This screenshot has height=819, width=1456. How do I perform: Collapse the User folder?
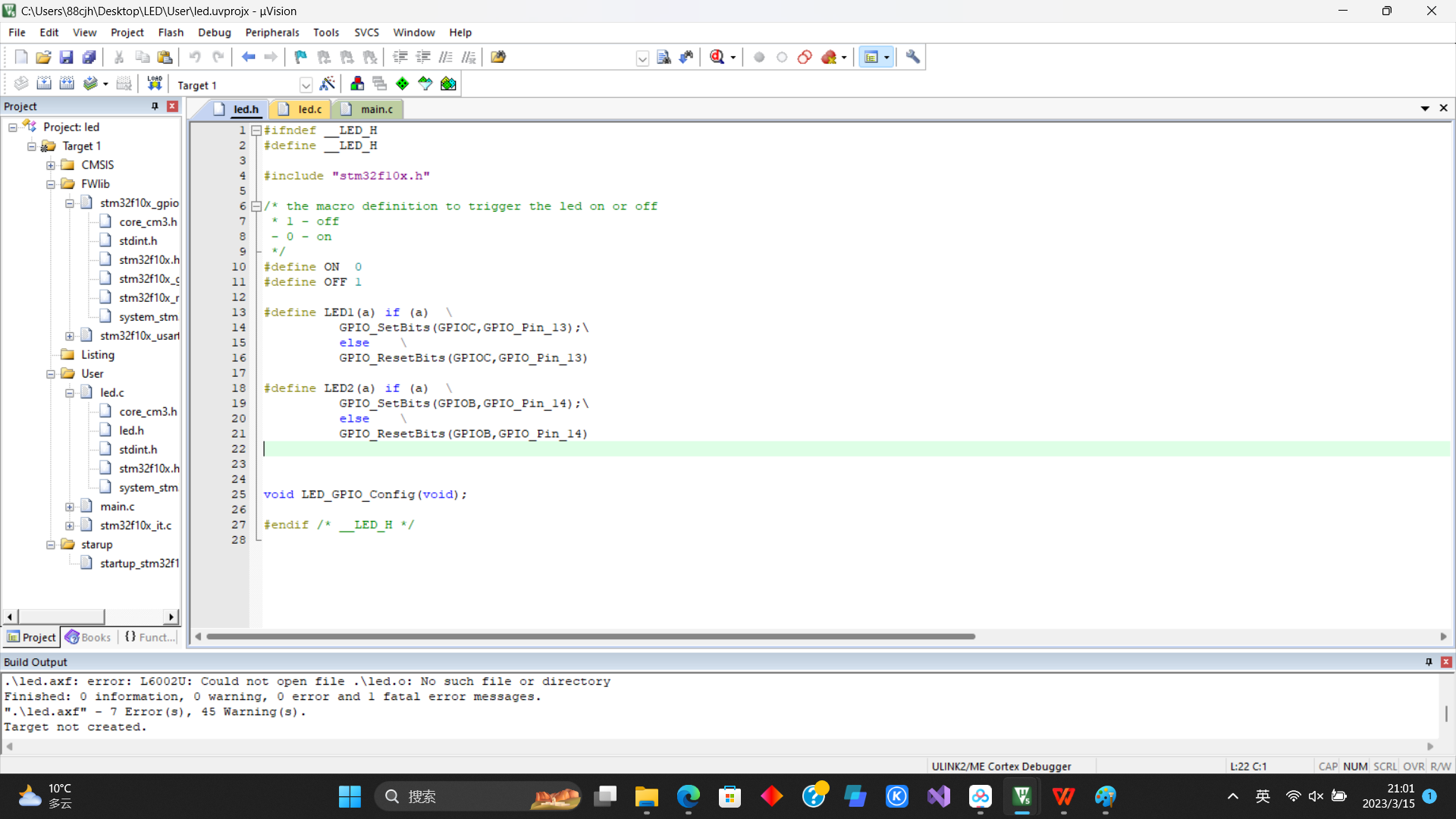coord(51,374)
